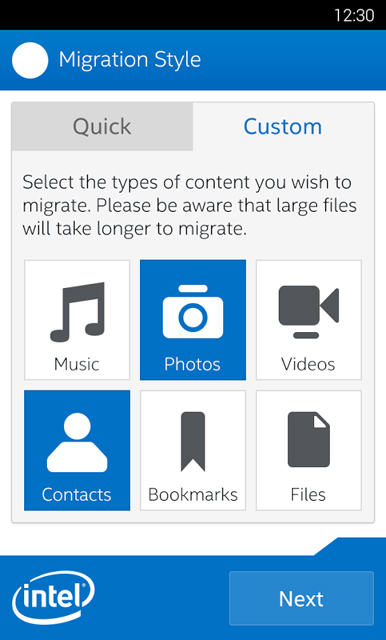Viewport: 386px width, 640px height.
Task: Click the white circle in header
Action: (x=30, y=60)
